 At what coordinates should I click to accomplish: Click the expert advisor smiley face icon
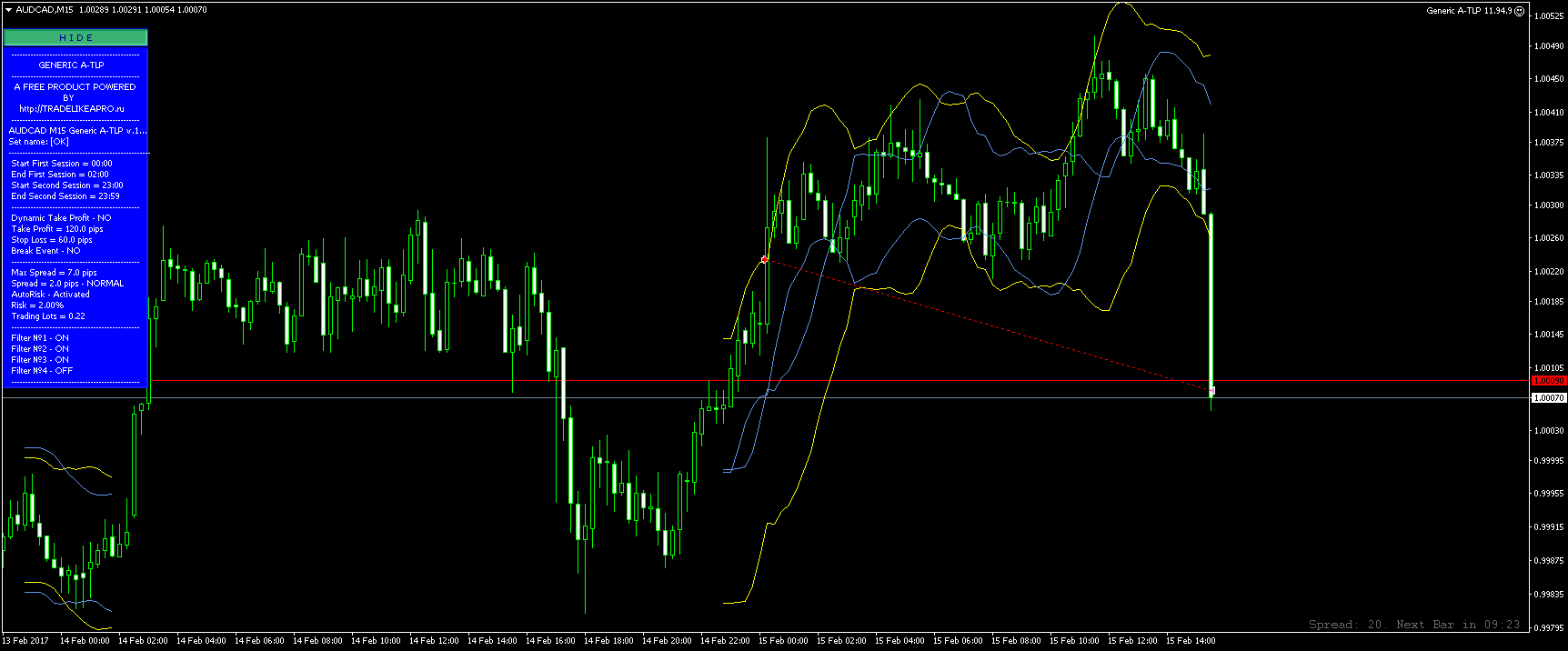(x=1520, y=11)
